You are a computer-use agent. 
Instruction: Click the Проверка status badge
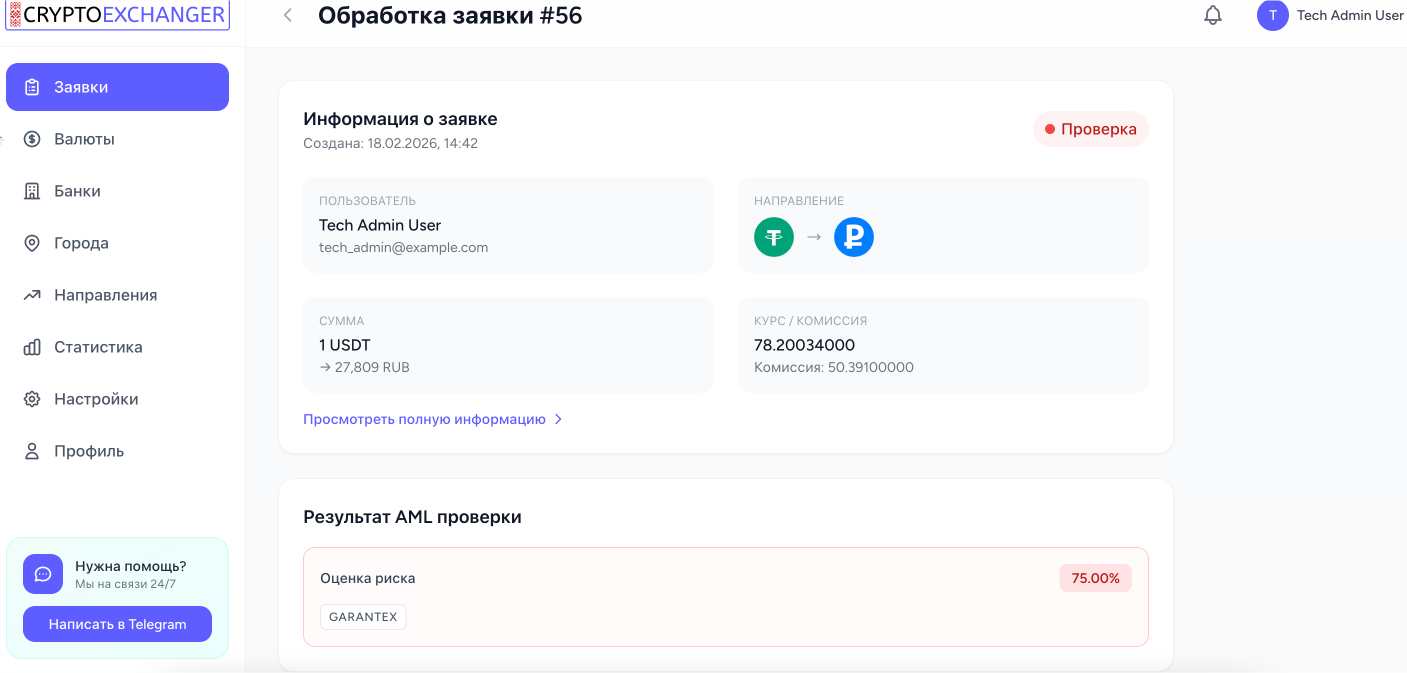tap(1090, 129)
